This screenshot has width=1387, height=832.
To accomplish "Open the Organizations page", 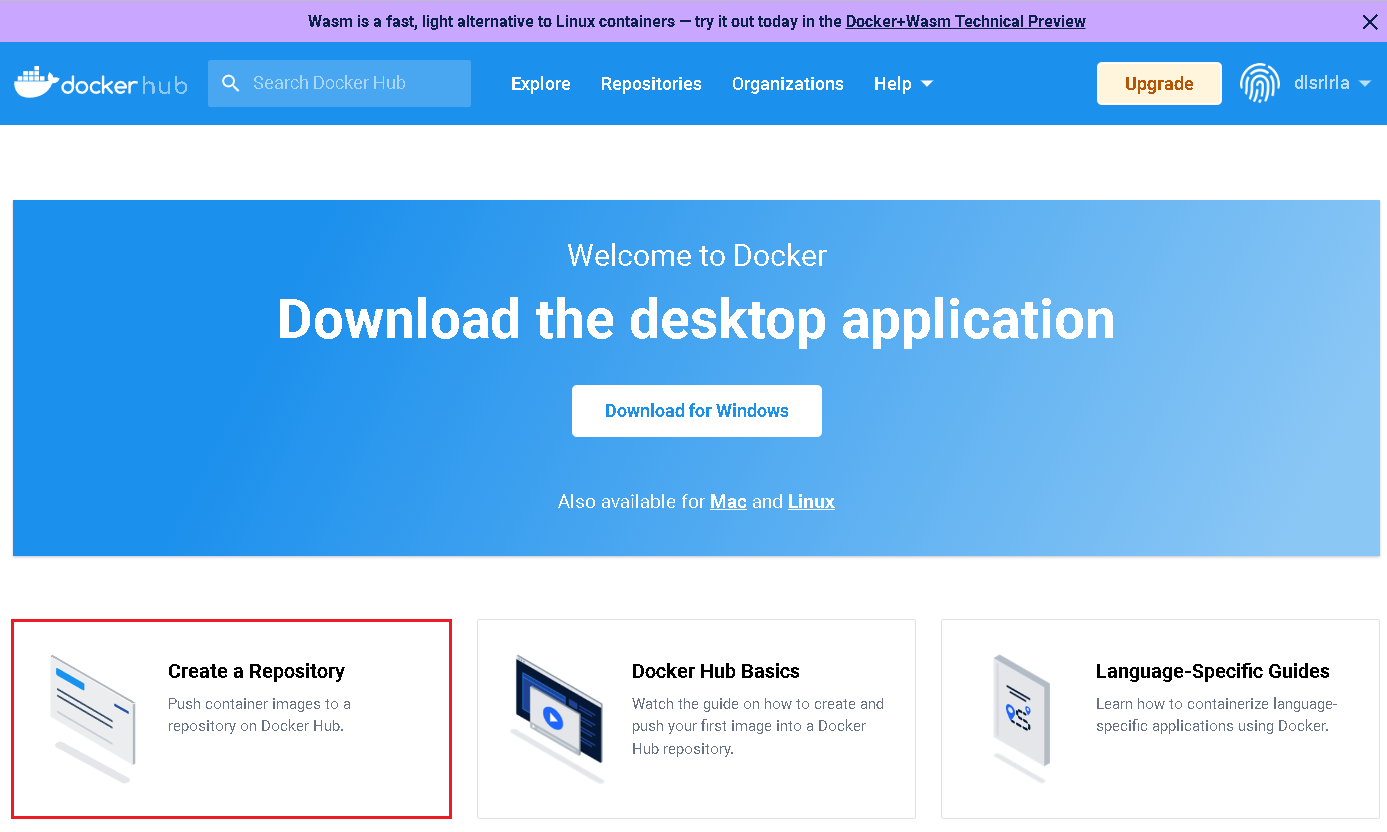I will pyautogui.click(x=788, y=84).
